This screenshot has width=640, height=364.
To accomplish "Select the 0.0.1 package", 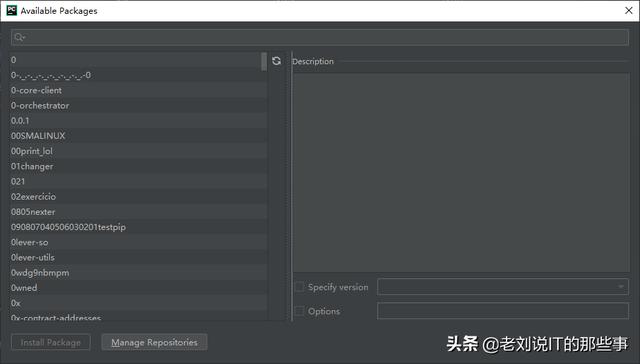I will click(x=138, y=121).
